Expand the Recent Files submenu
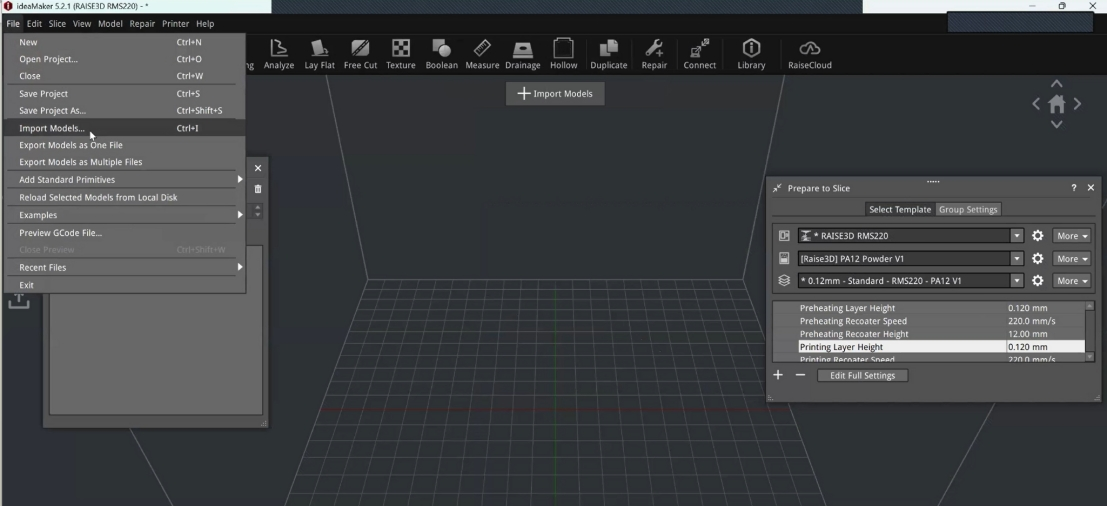Viewport: 1107px width, 506px height. pos(125,267)
